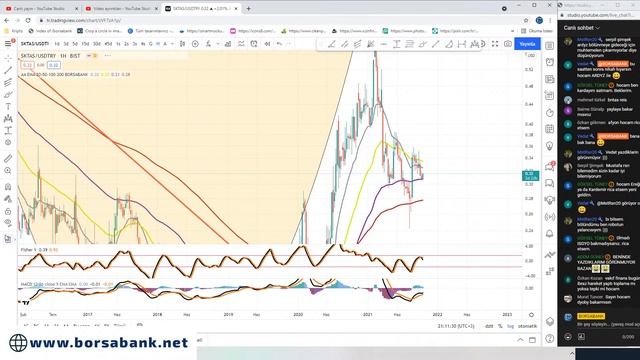Open the watchlist panel icon in right sidebar
This screenshot has height=360, width=640.
point(550,46)
